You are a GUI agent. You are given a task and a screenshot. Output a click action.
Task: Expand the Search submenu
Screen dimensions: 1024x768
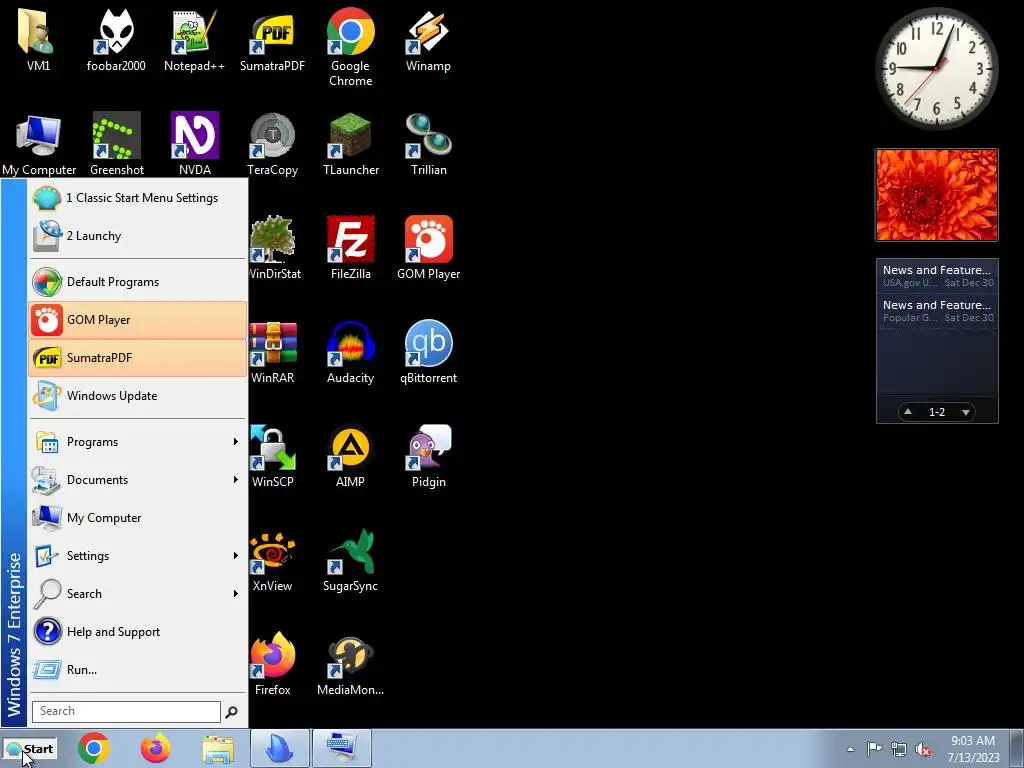(138, 594)
